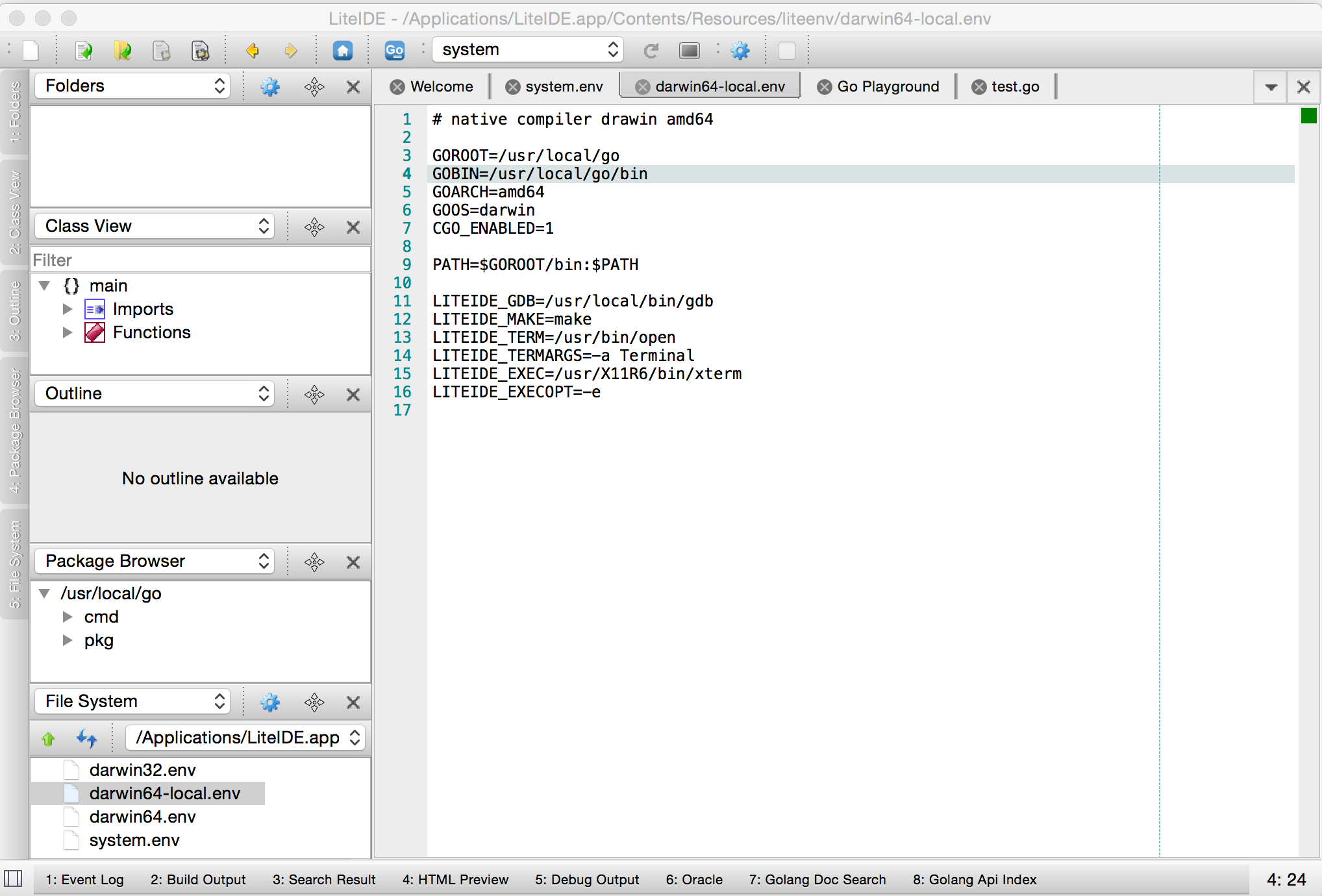Toggle the 2: Class View side tab
This screenshot has width=1322, height=896.
pyautogui.click(x=14, y=212)
